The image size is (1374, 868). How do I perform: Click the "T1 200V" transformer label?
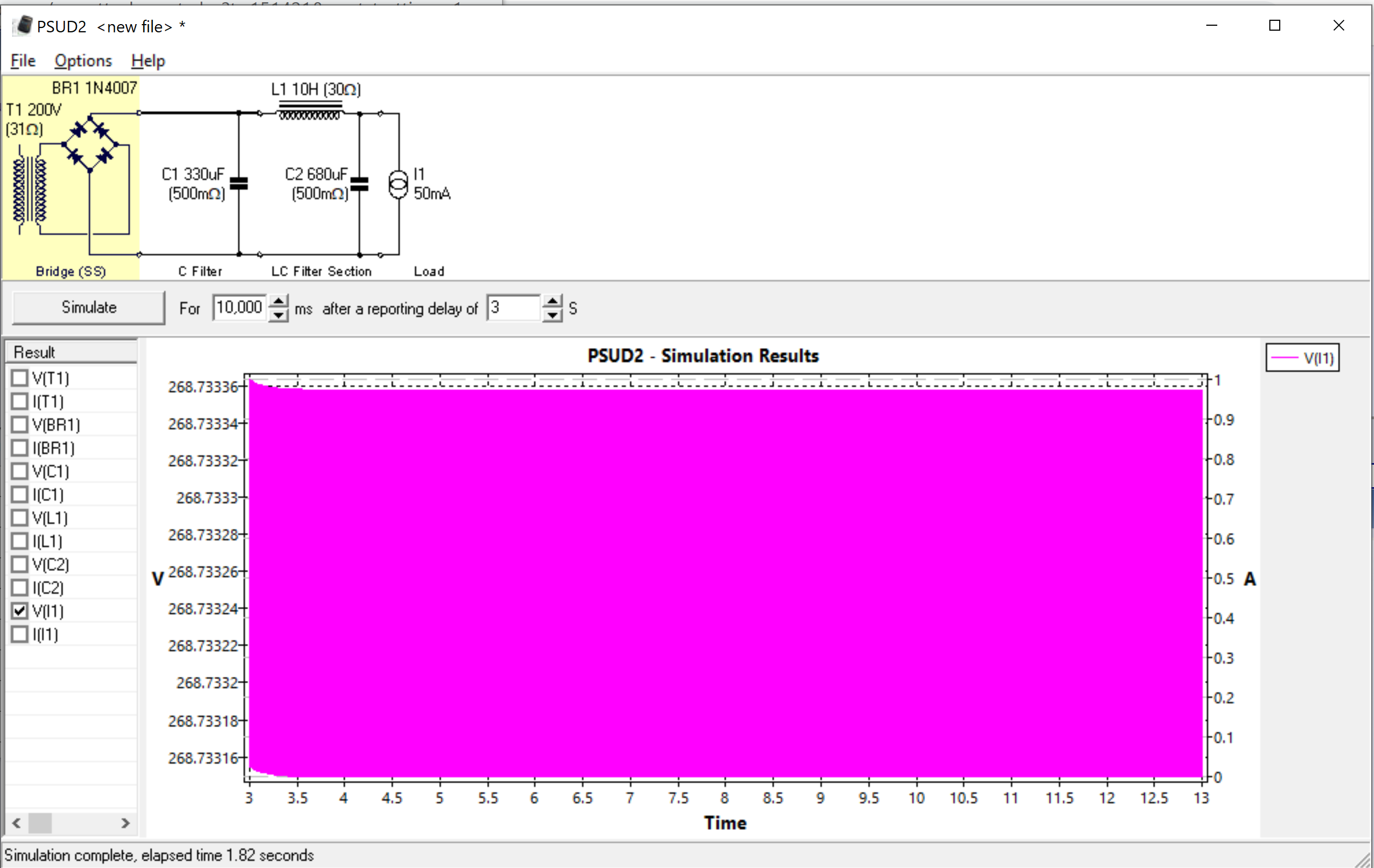[33, 110]
